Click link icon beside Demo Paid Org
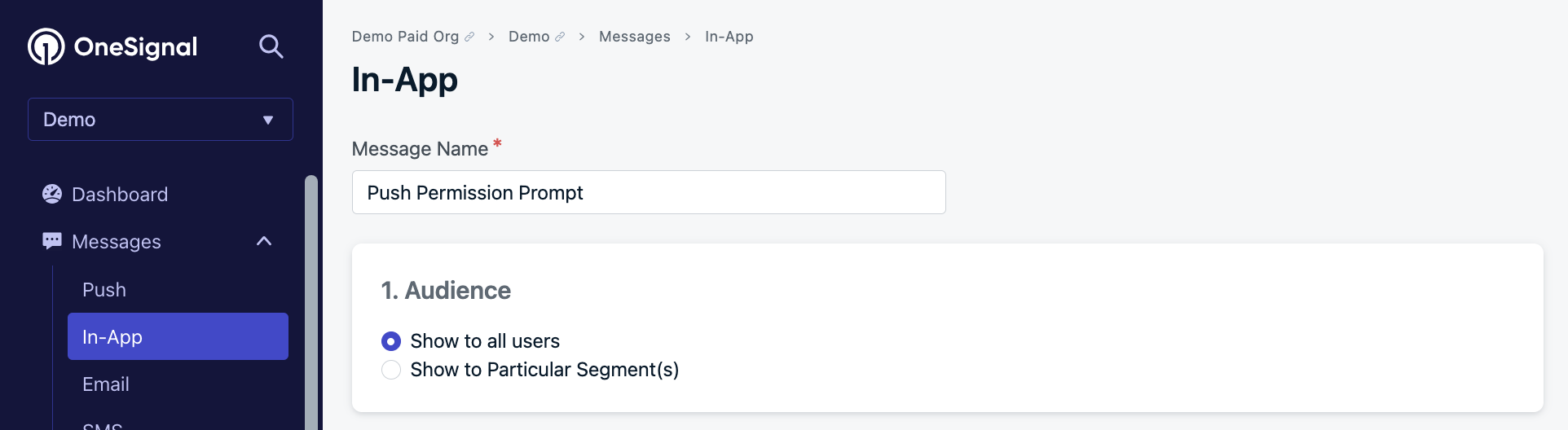This screenshot has width=1568, height=430. (469, 37)
